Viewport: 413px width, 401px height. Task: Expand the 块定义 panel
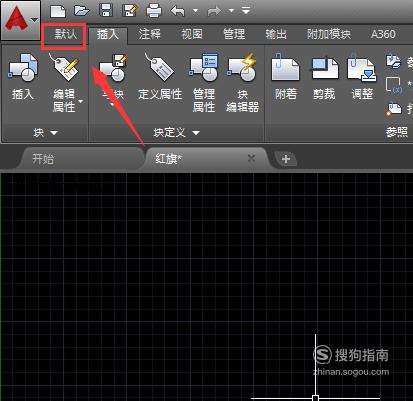[177, 133]
